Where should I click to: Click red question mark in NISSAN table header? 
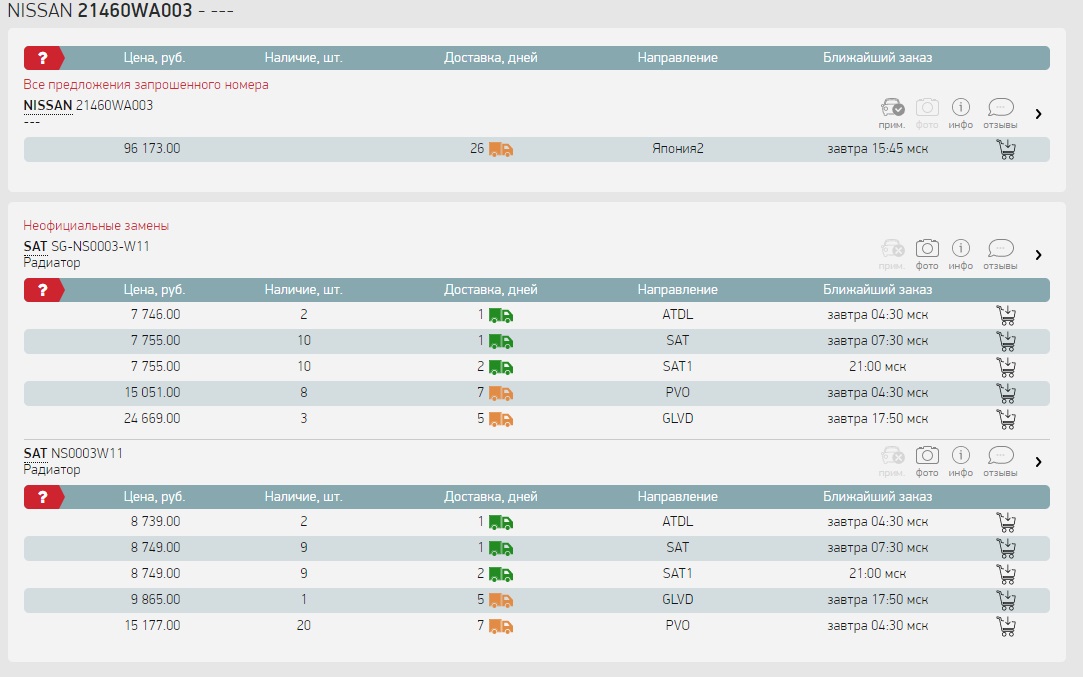coord(44,58)
